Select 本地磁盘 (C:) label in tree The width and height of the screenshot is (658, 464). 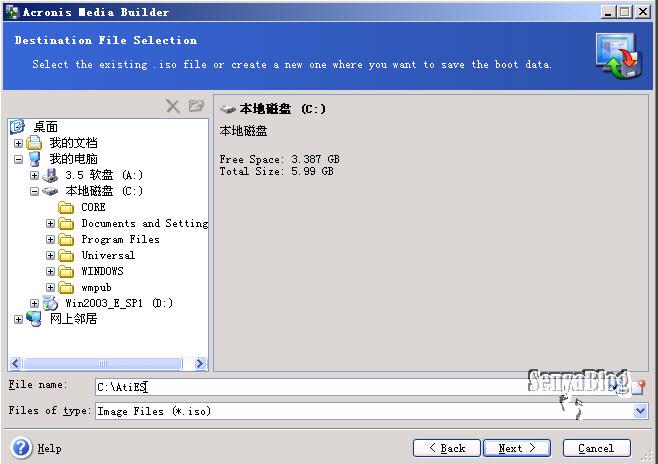[x=104, y=191]
